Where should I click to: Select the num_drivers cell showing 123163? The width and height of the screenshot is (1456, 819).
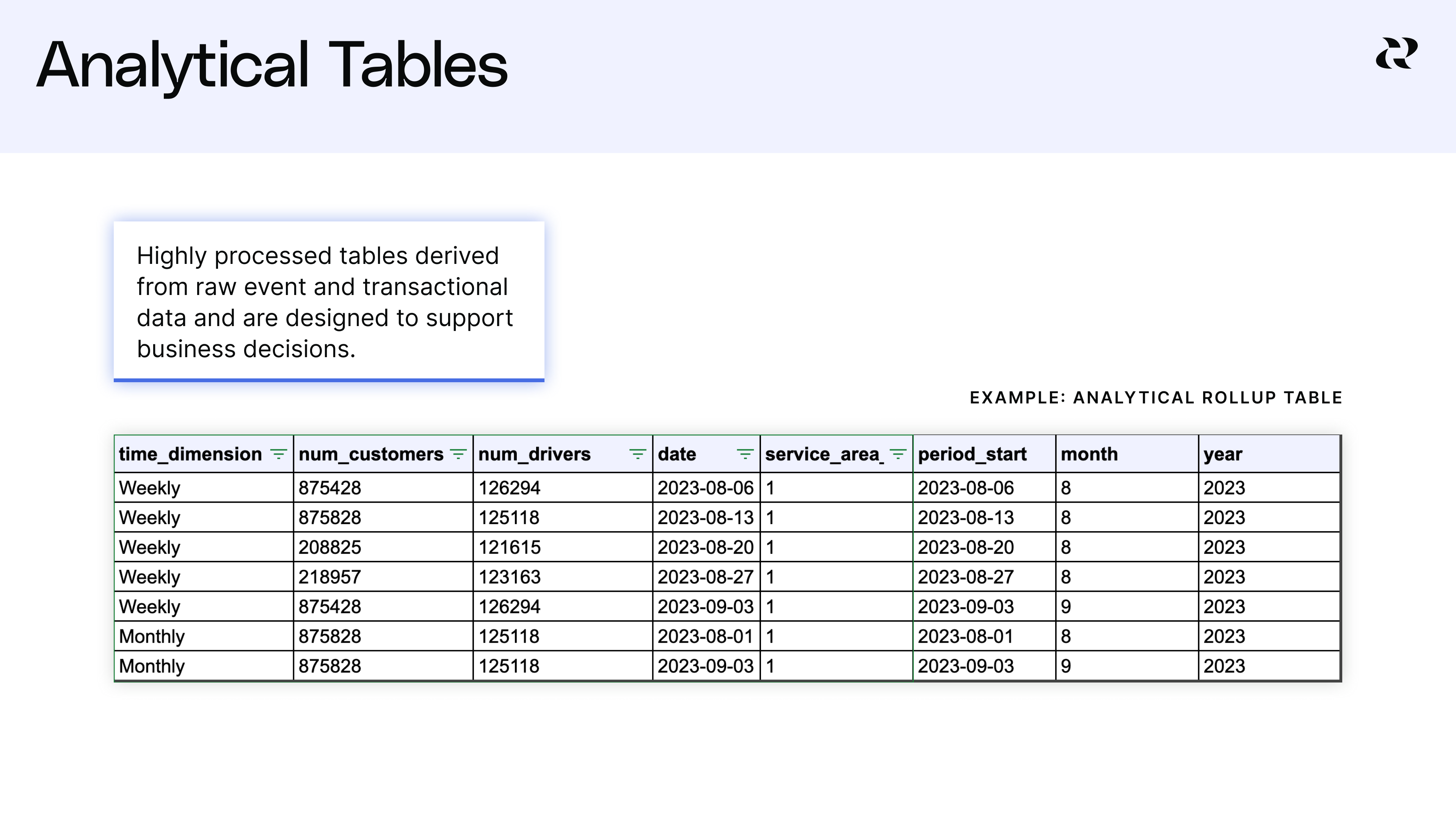click(x=563, y=576)
